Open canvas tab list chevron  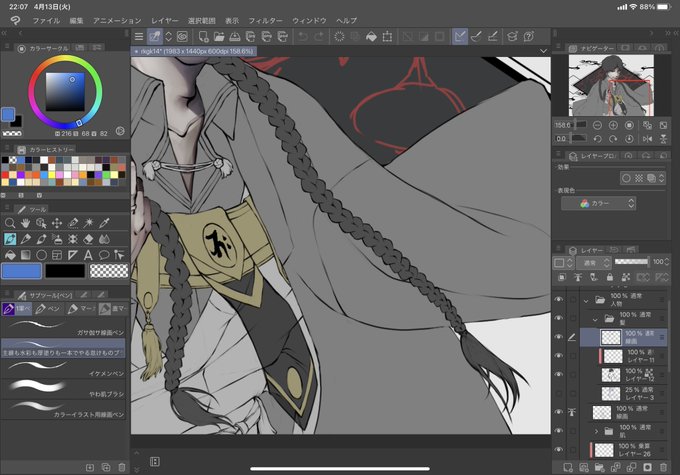pyautogui.click(x=543, y=51)
